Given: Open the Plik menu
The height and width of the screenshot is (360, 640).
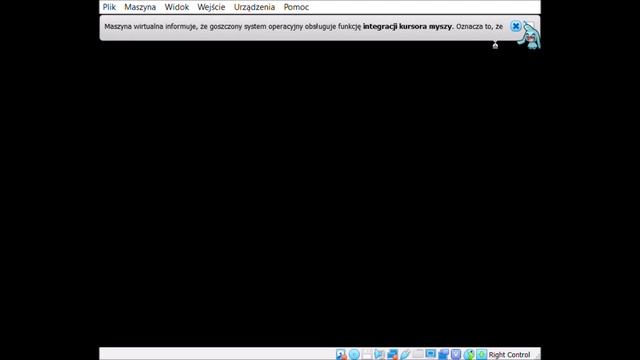Looking at the screenshot, I should pos(109,7).
